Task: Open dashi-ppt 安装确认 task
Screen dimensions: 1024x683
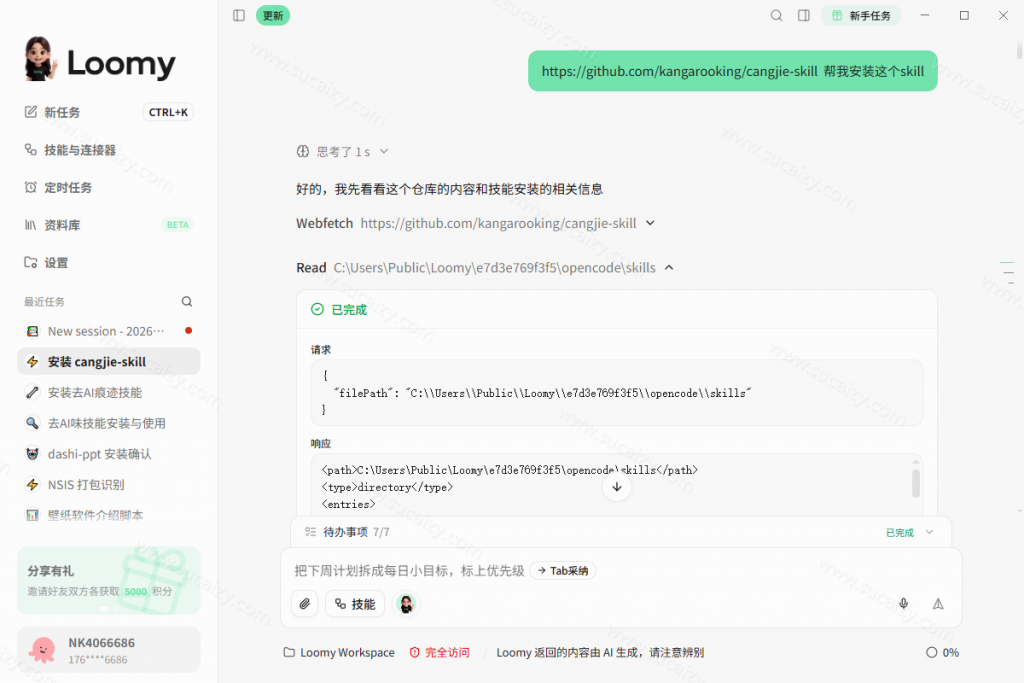Action: (108, 454)
